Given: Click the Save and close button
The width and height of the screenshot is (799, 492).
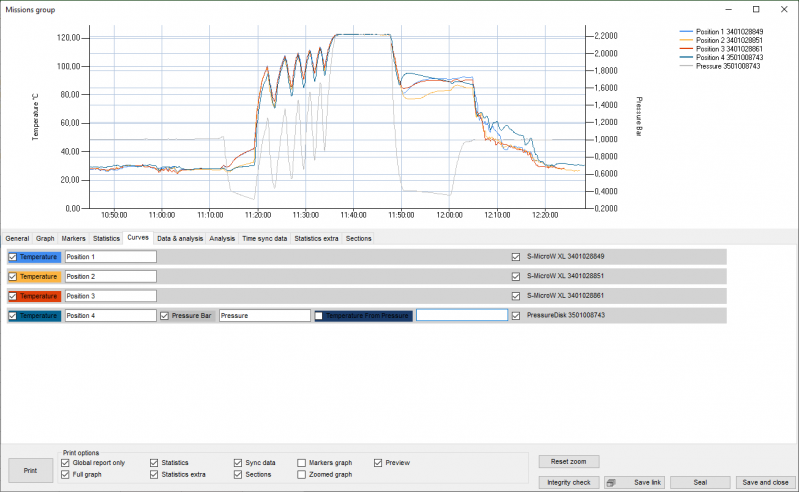Looking at the screenshot, I should pyautogui.click(x=765, y=482).
